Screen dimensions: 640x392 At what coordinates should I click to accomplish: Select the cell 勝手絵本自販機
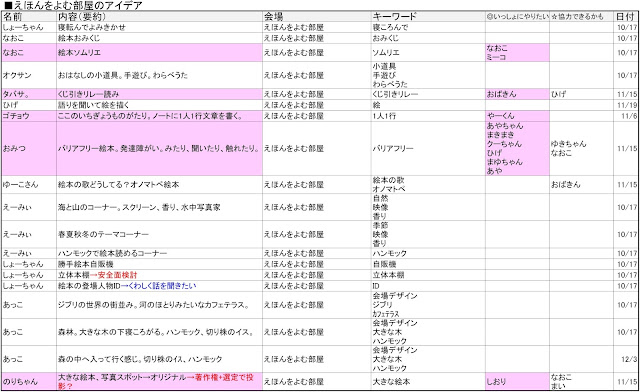[159, 264]
